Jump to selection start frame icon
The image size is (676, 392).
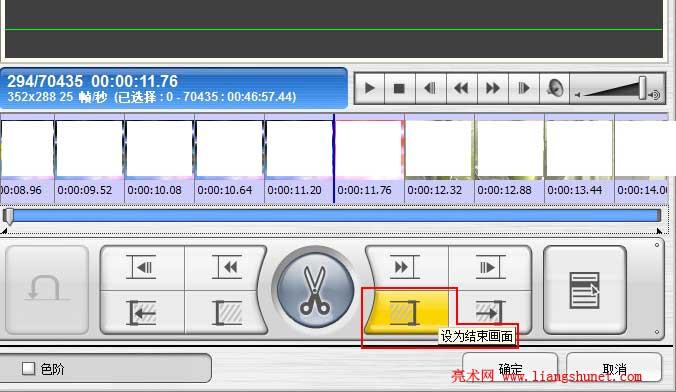142,313
